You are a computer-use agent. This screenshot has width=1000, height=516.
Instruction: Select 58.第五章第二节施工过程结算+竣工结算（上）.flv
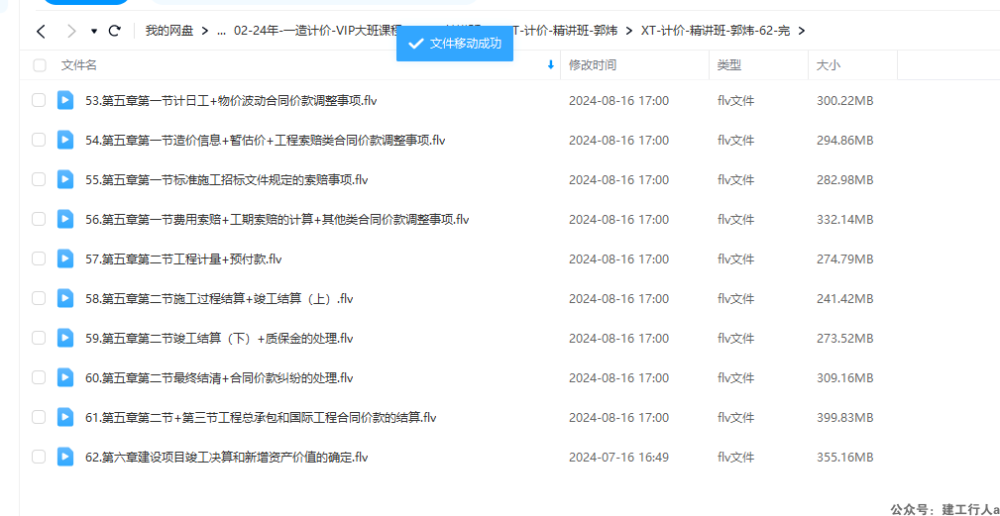[x=219, y=299]
